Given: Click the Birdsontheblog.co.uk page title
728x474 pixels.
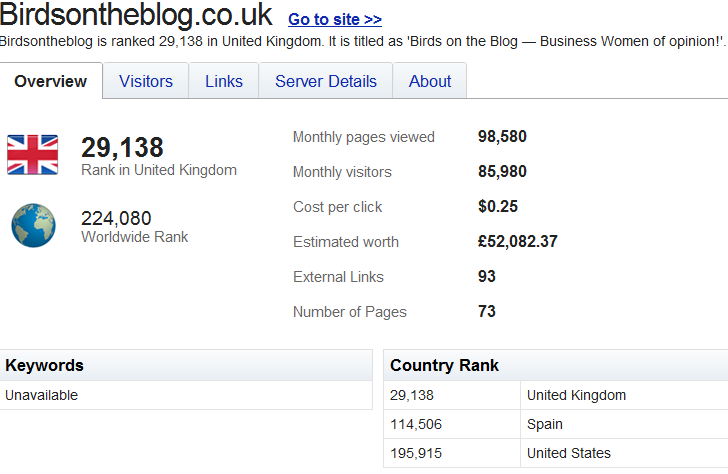Looking at the screenshot, I should pos(136,15).
